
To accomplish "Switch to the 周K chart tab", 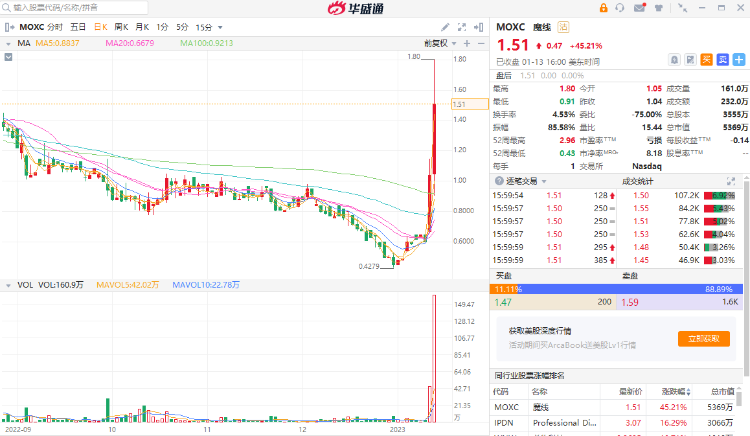I will pos(121,27).
